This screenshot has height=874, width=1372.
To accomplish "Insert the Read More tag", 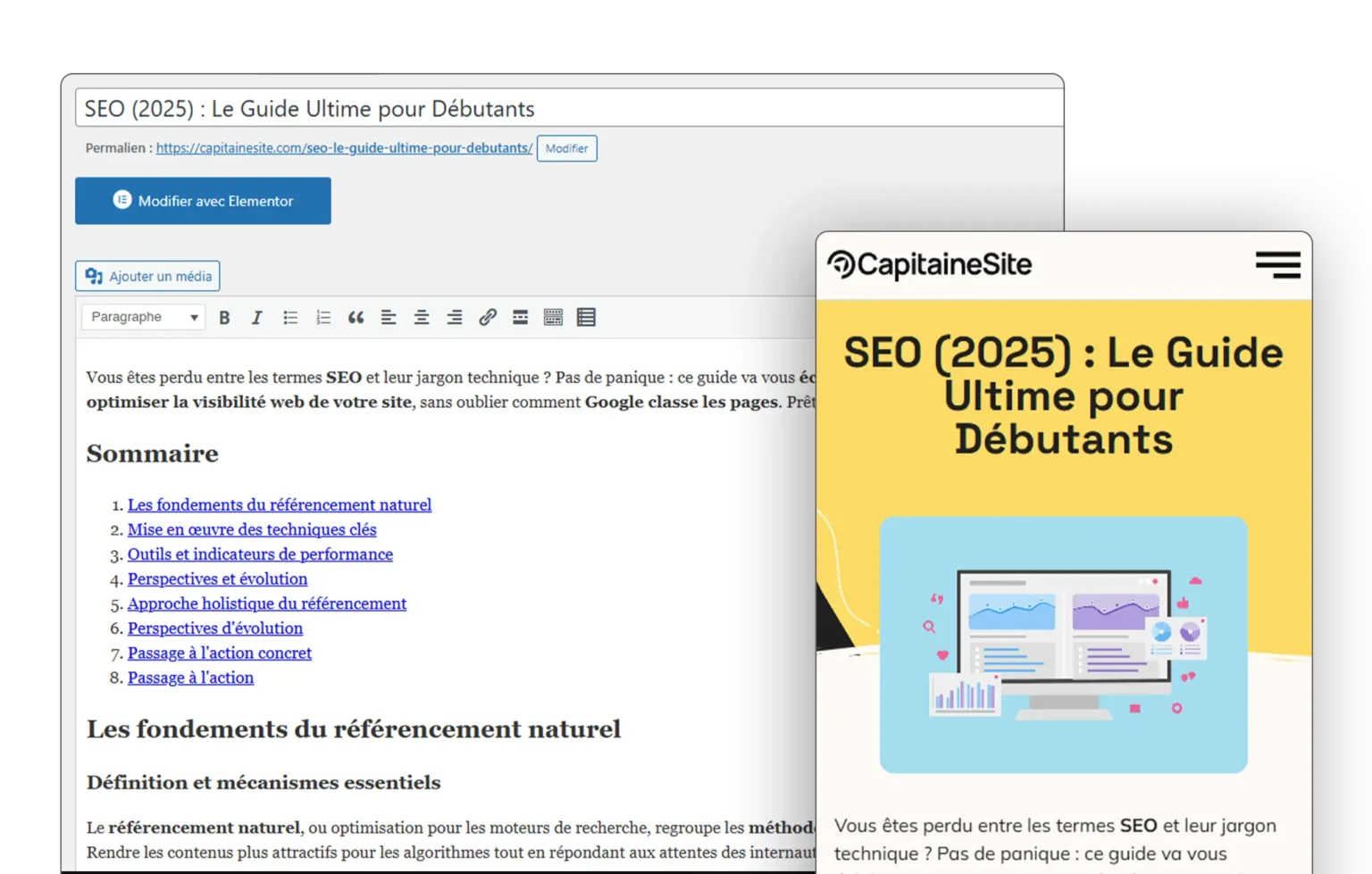I will click(520, 318).
